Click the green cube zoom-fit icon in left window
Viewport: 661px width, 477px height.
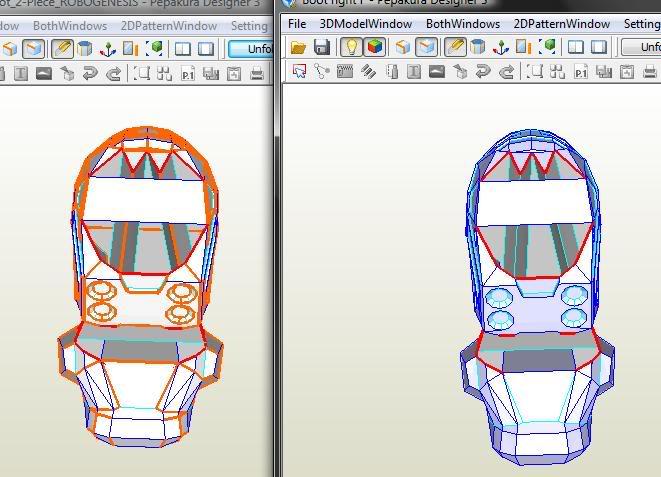click(x=154, y=49)
